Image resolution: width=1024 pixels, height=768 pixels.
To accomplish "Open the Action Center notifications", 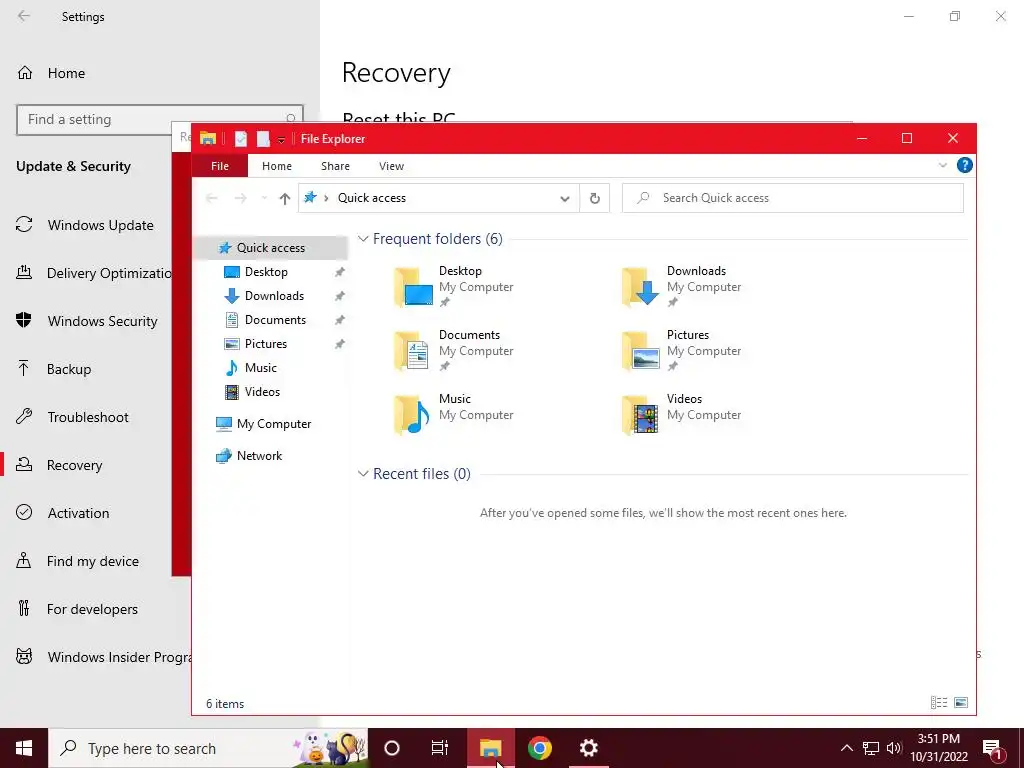I will pyautogui.click(x=993, y=749).
